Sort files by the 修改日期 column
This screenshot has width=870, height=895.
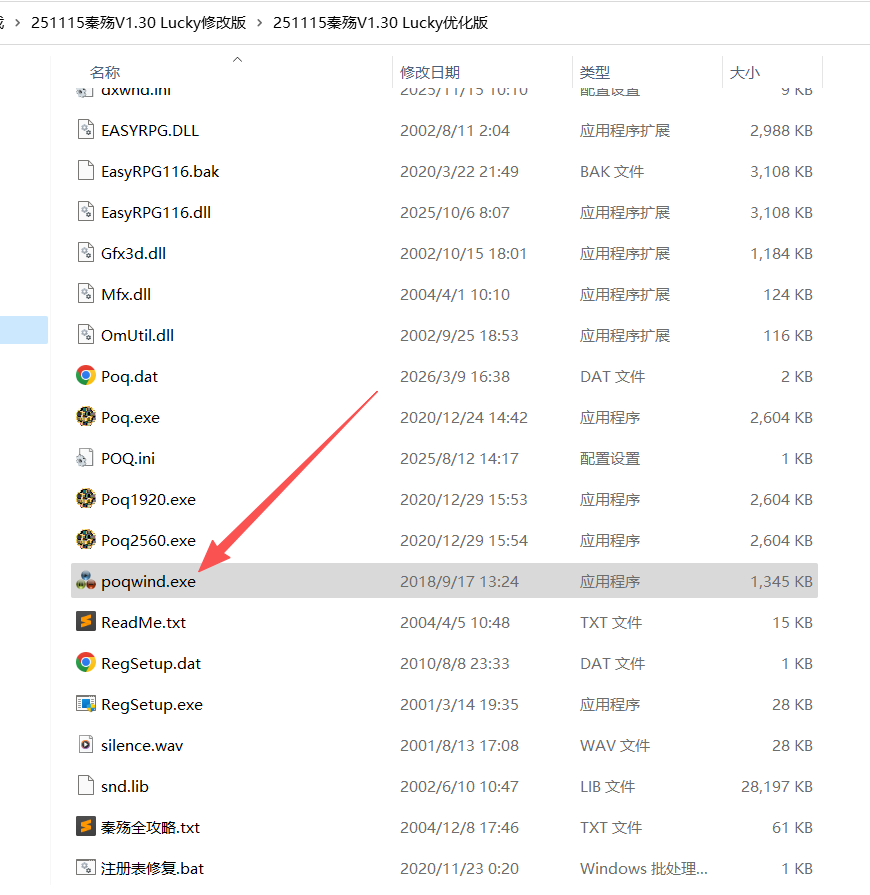(x=430, y=72)
